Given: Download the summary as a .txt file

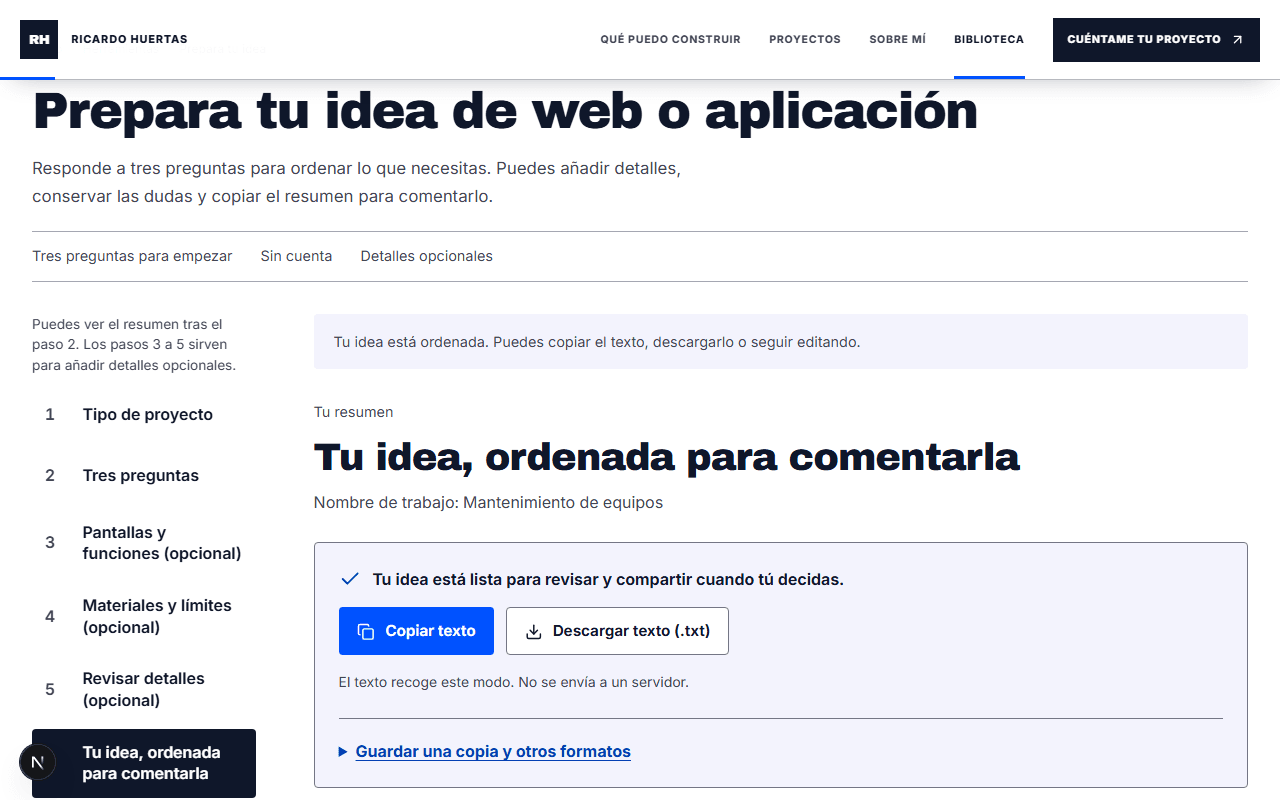Looking at the screenshot, I should [x=617, y=631].
